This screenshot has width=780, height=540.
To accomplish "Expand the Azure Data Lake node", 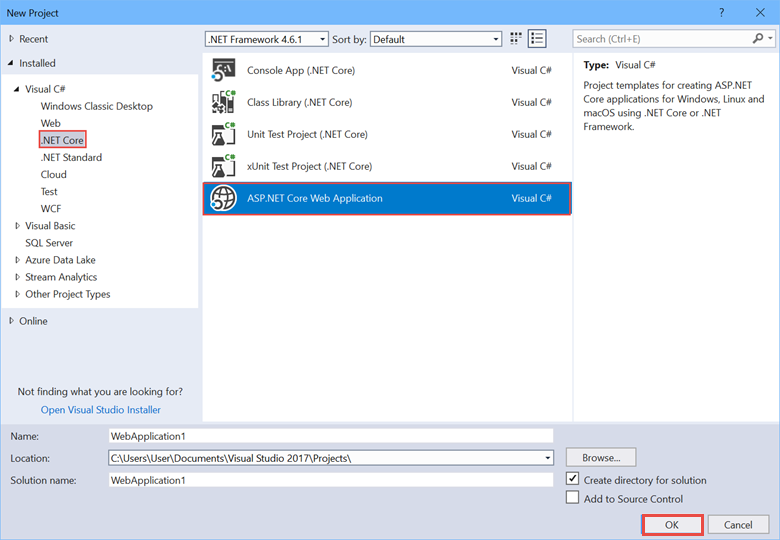I will click(17, 260).
